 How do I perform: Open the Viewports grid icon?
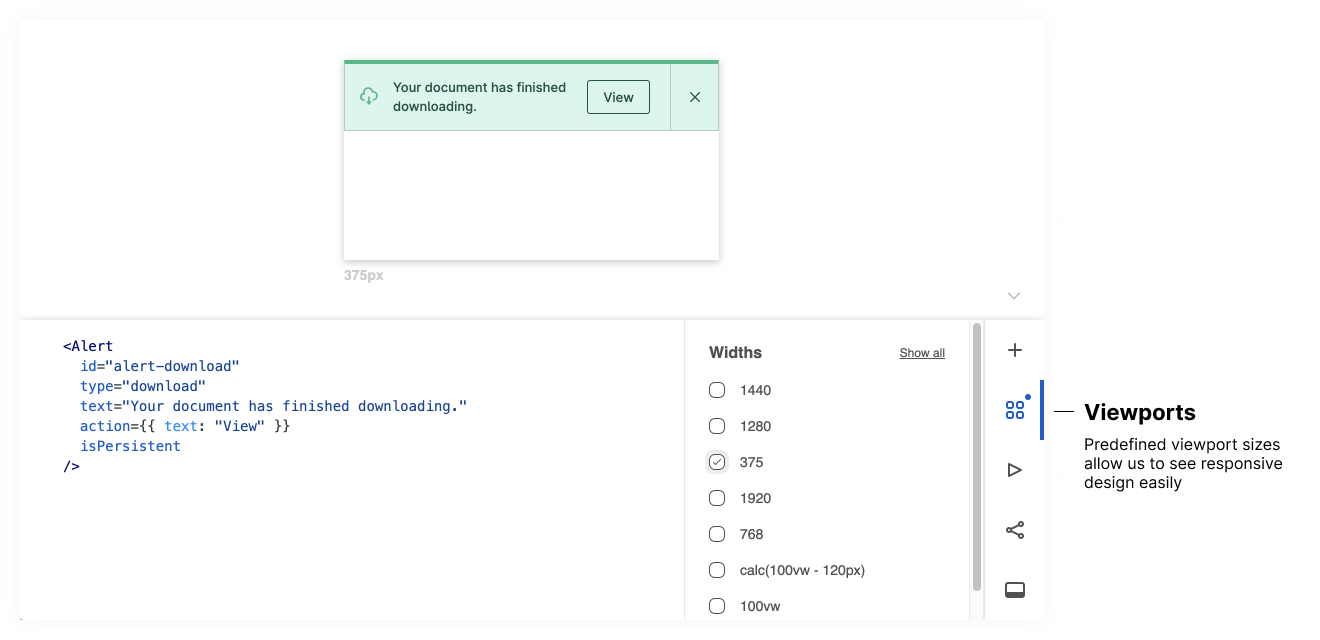(1014, 410)
